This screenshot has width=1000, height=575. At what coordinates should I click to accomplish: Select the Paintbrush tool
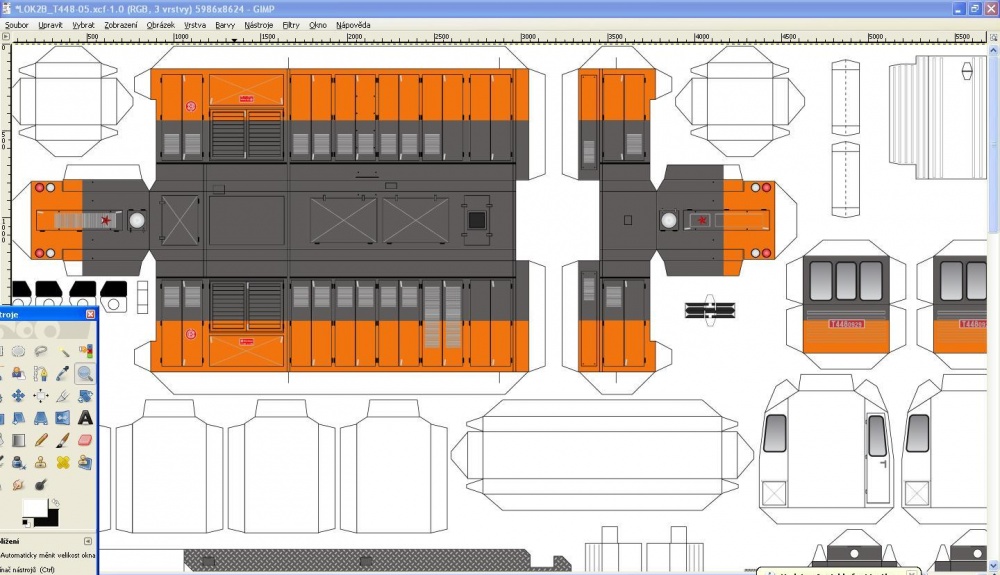pyautogui.click(x=62, y=440)
